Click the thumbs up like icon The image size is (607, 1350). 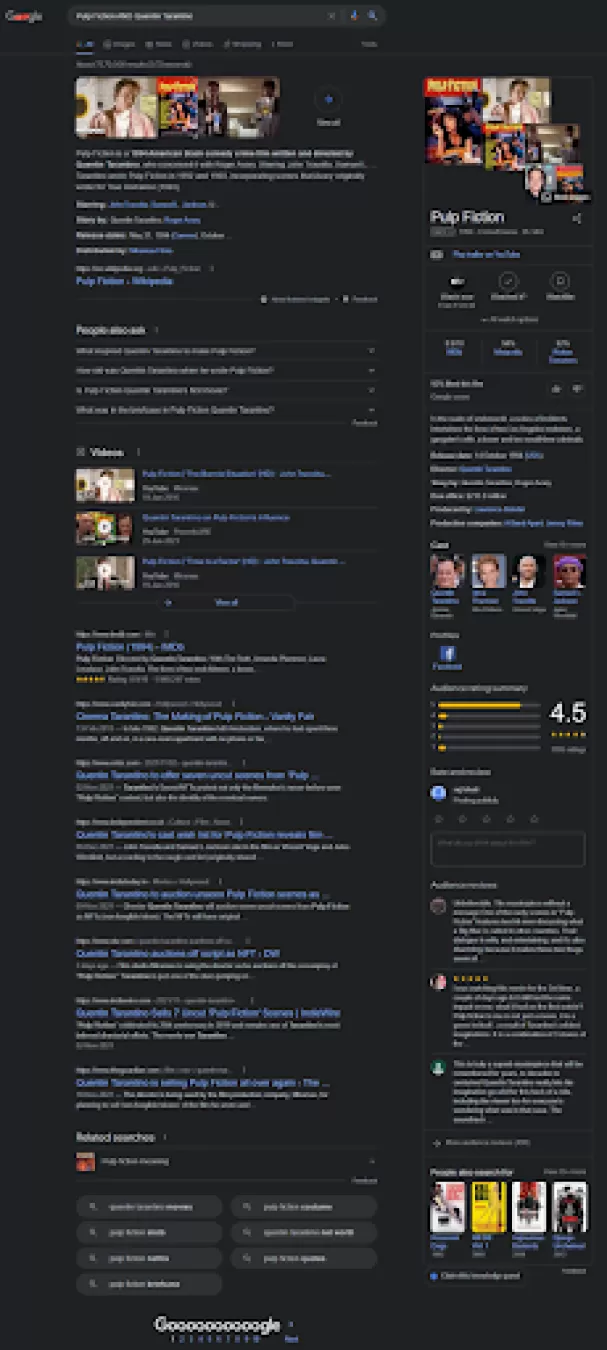tap(556, 388)
